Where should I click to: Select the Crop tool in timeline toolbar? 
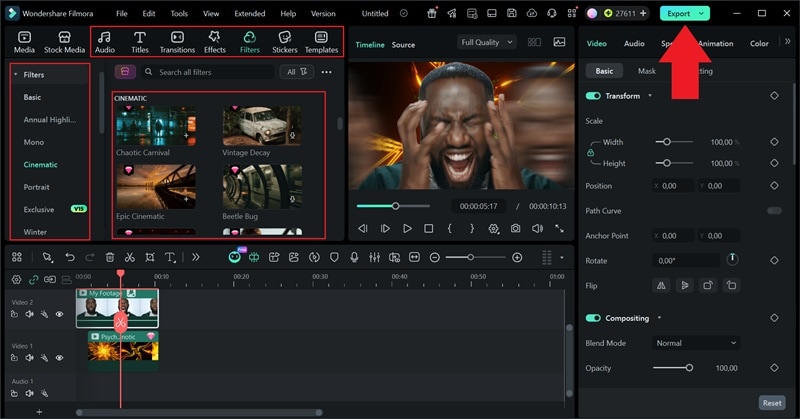[149, 257]
